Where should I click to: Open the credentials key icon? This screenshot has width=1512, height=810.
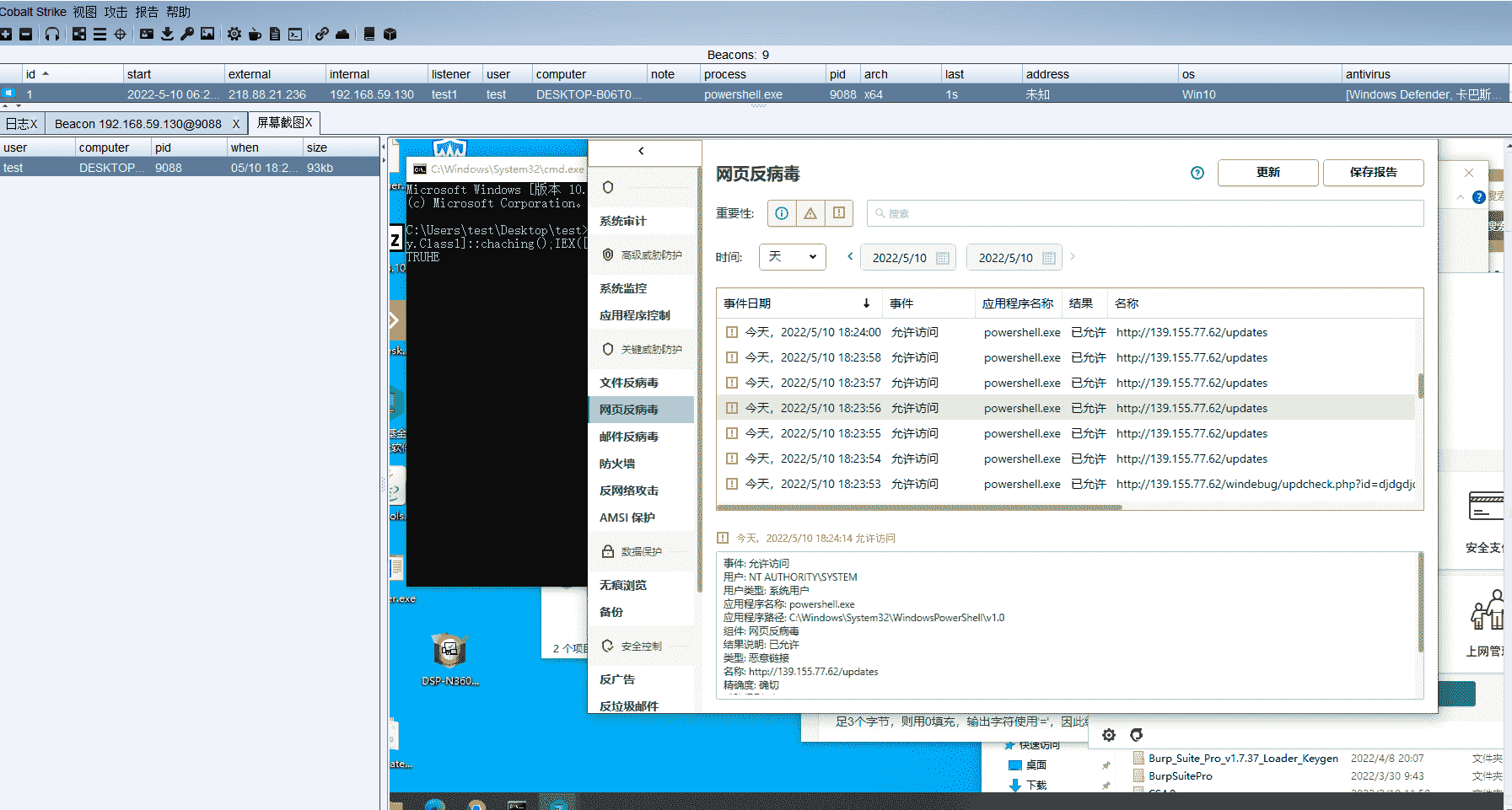click(187, 34)
